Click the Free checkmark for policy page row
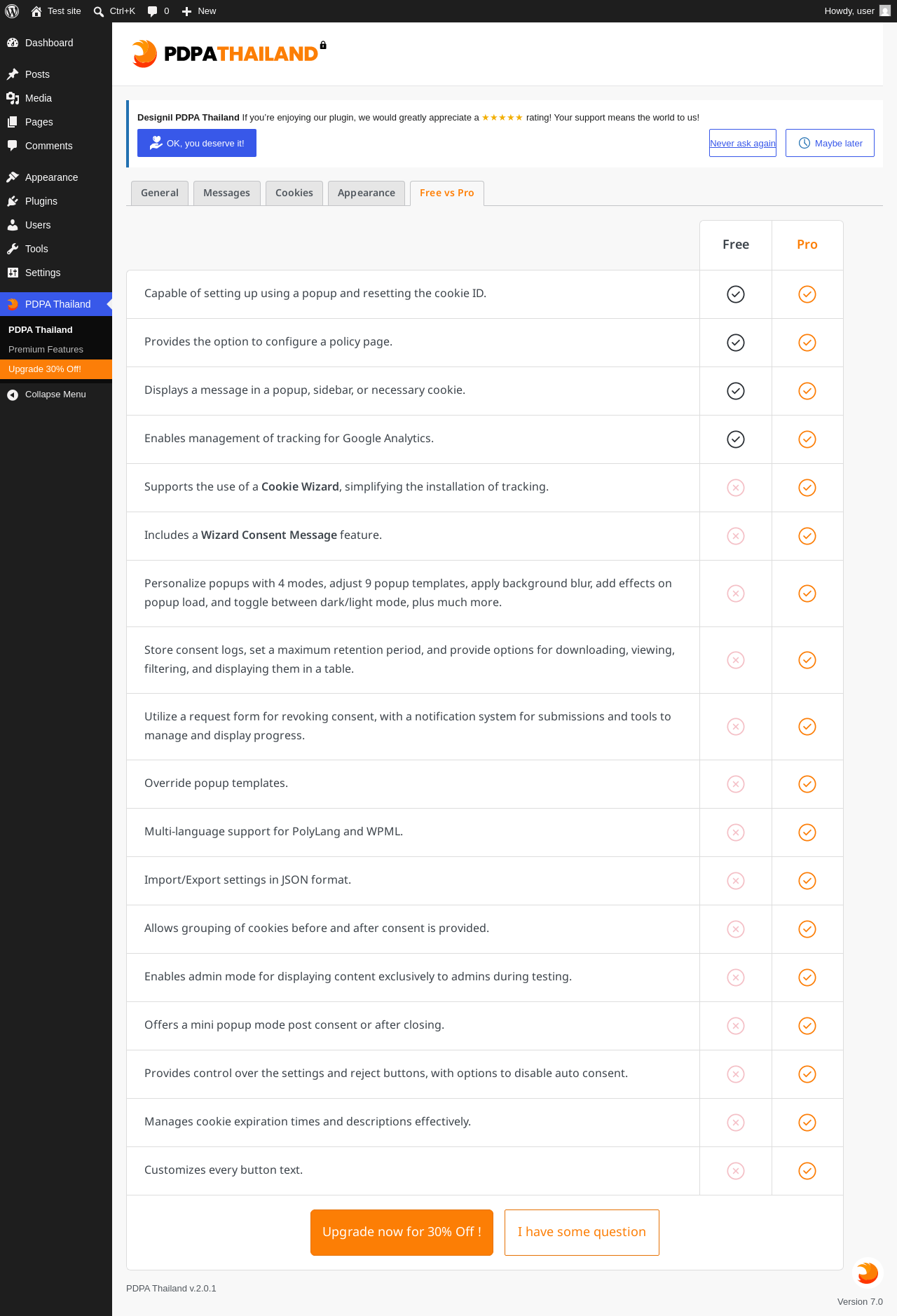The image size is (897, 1316). 736,343
